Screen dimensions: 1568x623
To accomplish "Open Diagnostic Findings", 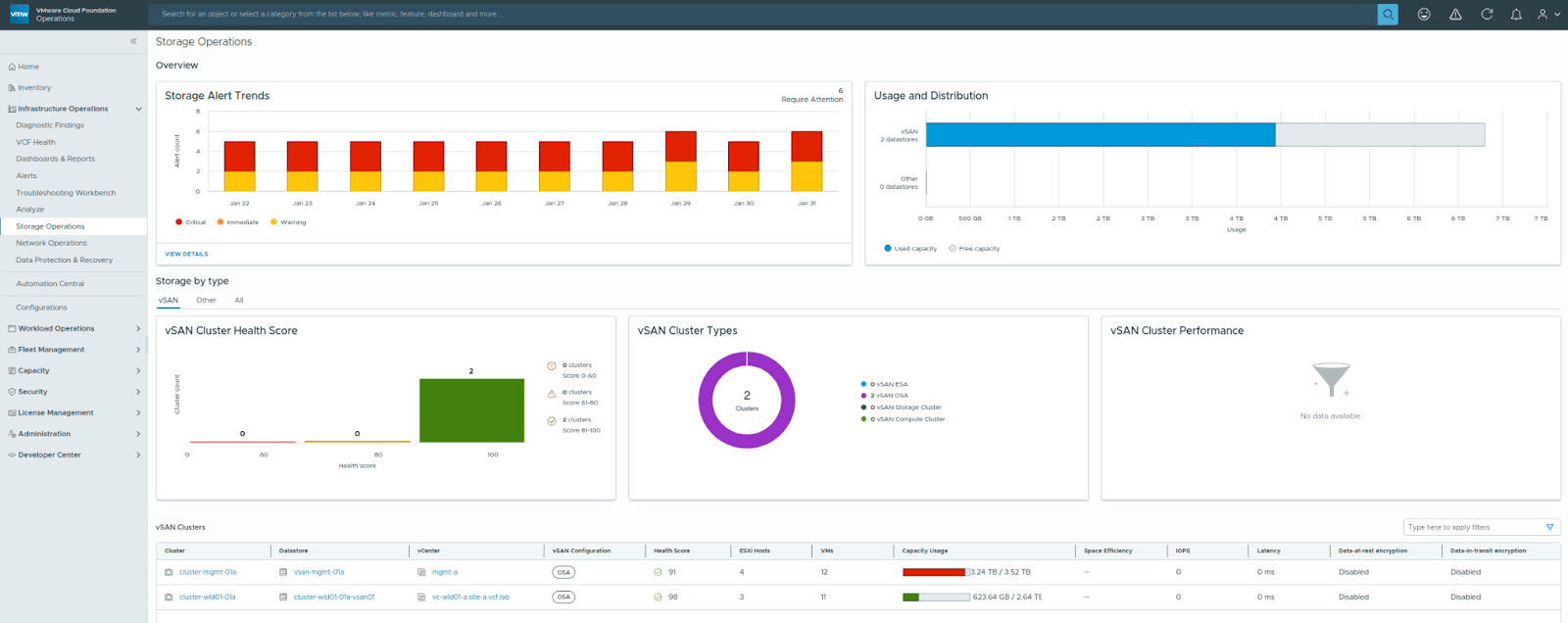I will (50, 125).
